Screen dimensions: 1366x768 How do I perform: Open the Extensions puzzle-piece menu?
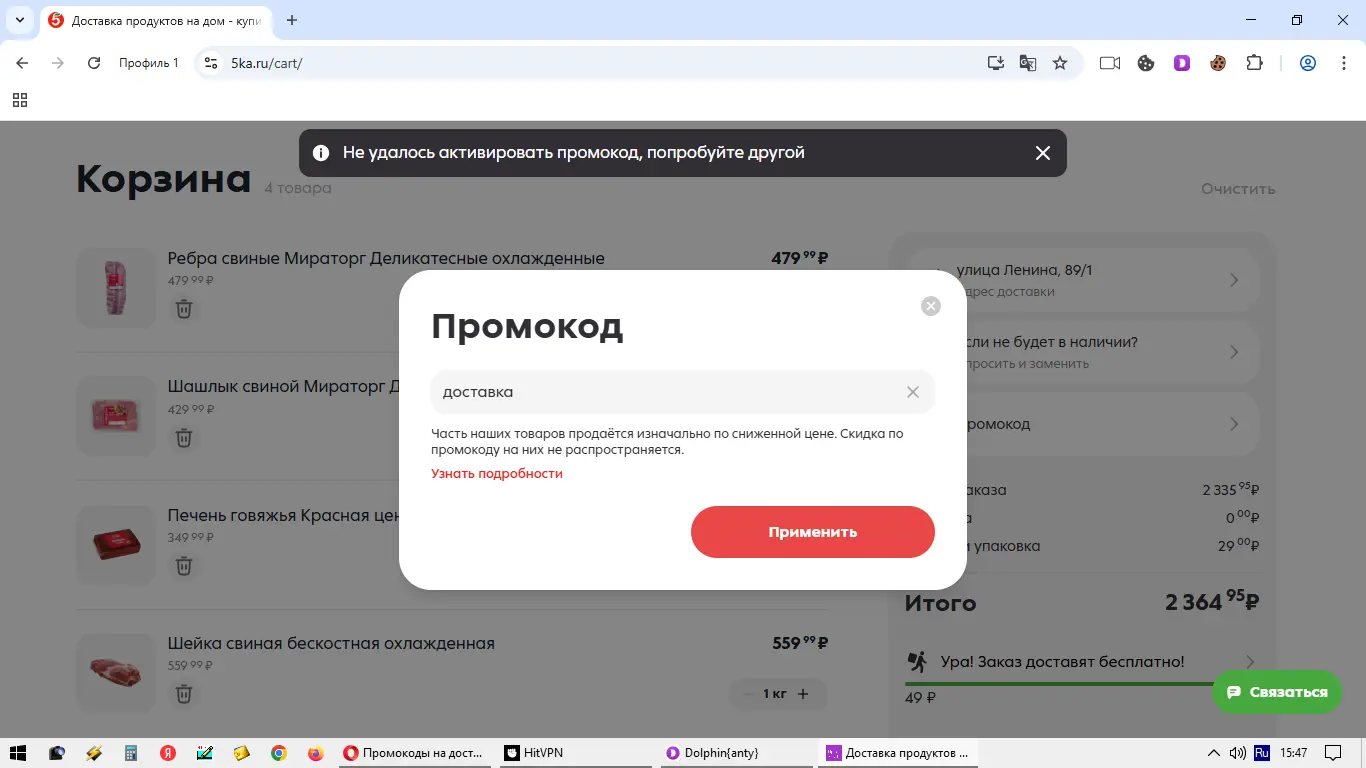[1254, 63]
